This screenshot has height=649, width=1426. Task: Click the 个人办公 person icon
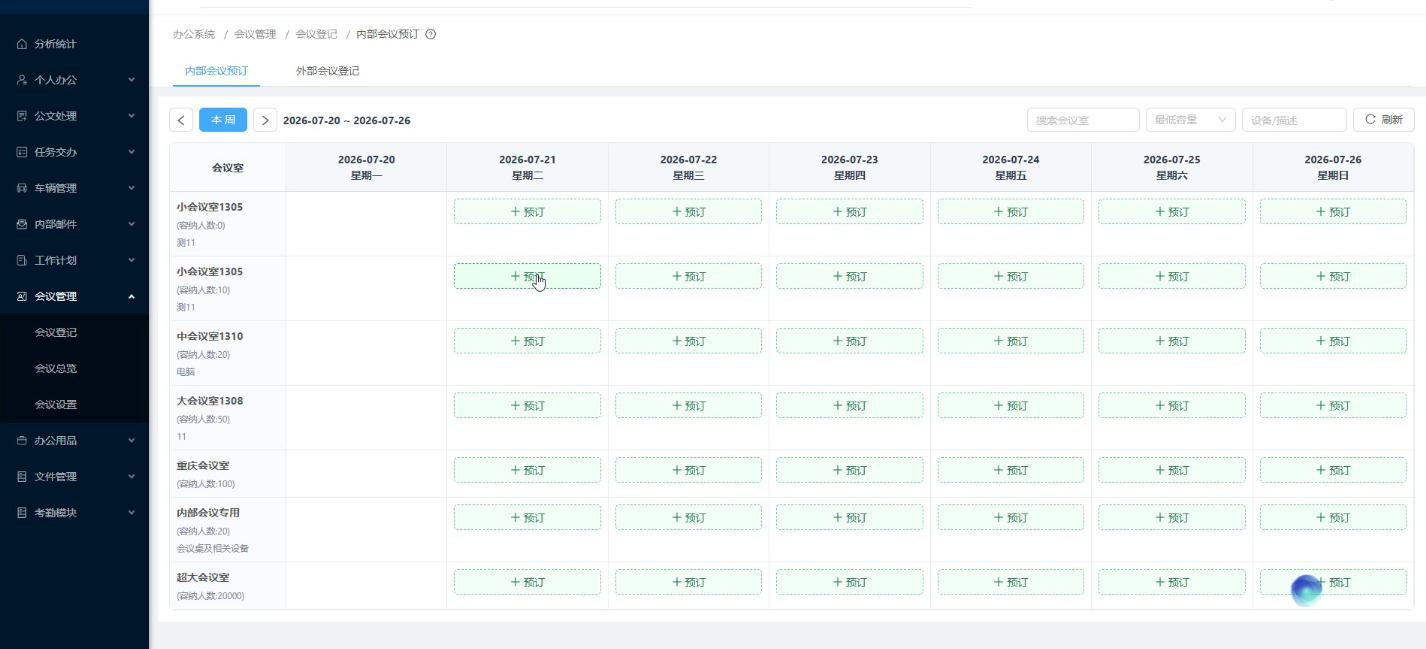[22, 80]
